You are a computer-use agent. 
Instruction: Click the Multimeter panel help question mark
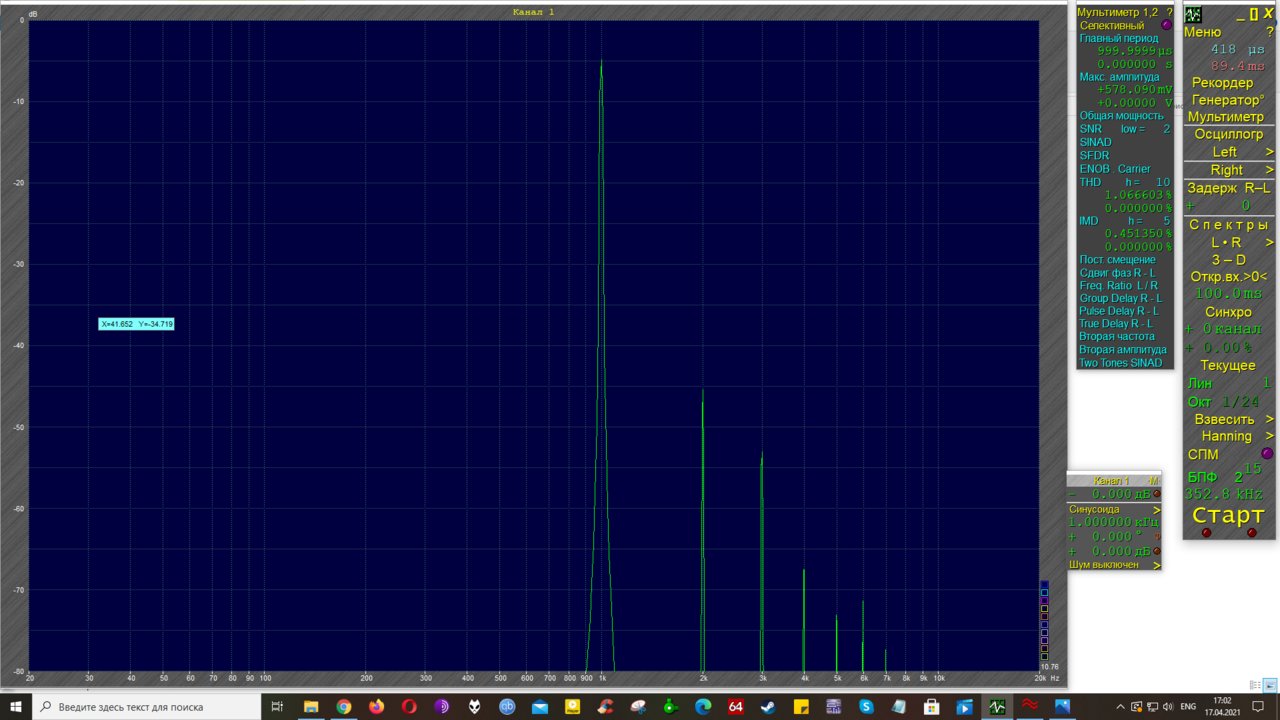(x=1169, y=12)
